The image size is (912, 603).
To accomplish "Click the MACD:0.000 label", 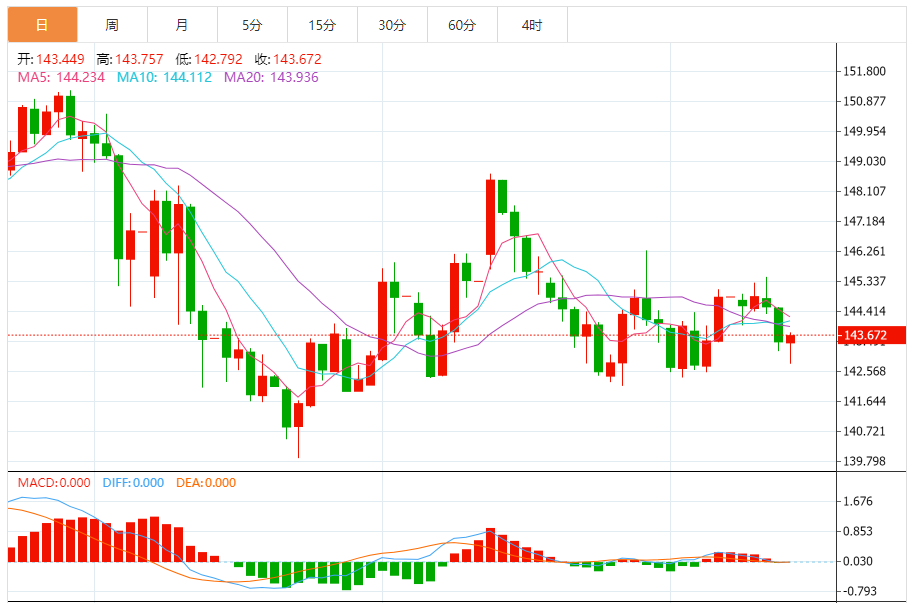I will pos(54,483).
